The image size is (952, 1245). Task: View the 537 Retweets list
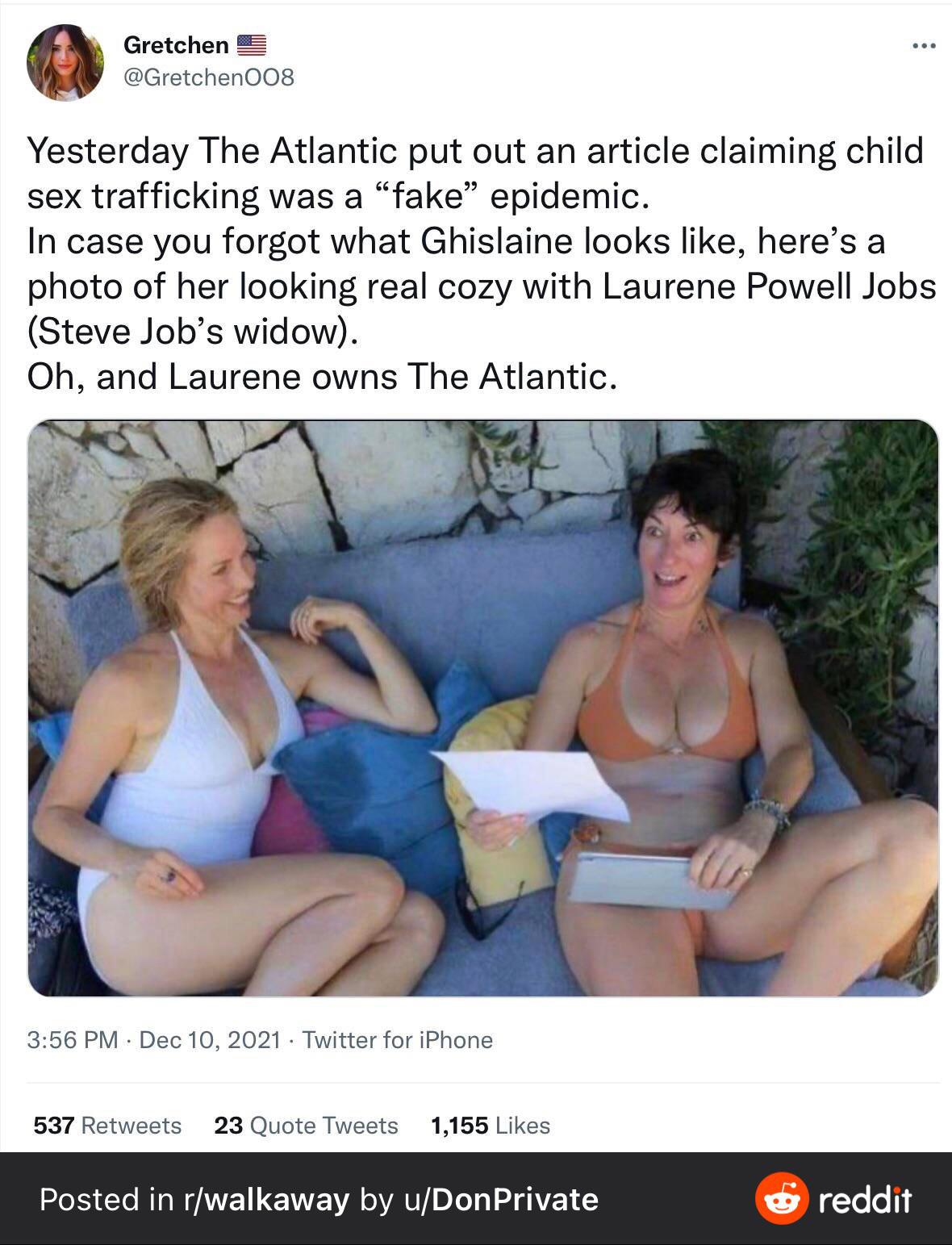[x=107, y=1125]
